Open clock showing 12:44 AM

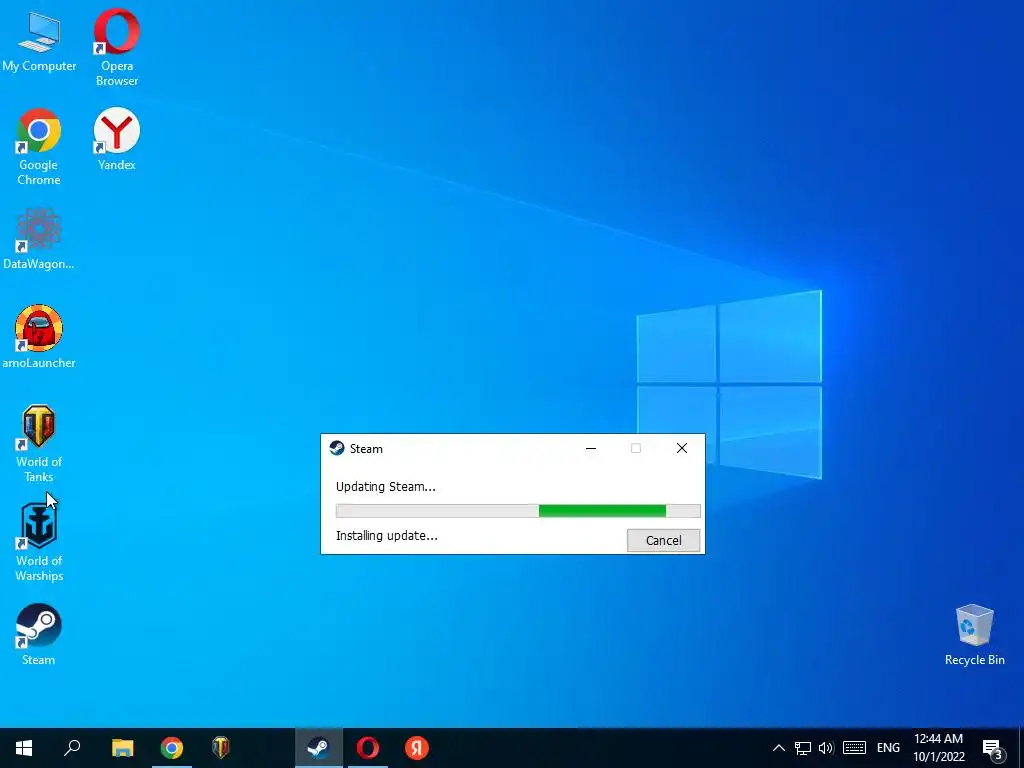click(x=938, y=748)
